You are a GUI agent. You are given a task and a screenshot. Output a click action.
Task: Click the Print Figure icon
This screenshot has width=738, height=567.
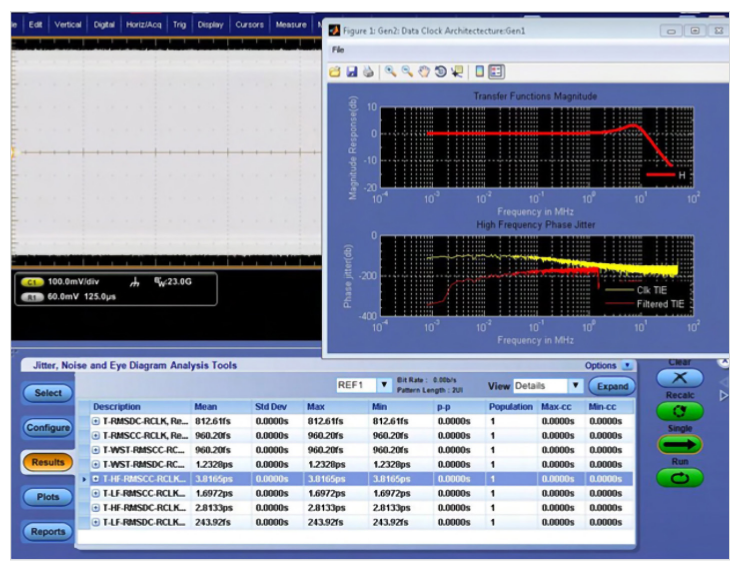point(367,72)
